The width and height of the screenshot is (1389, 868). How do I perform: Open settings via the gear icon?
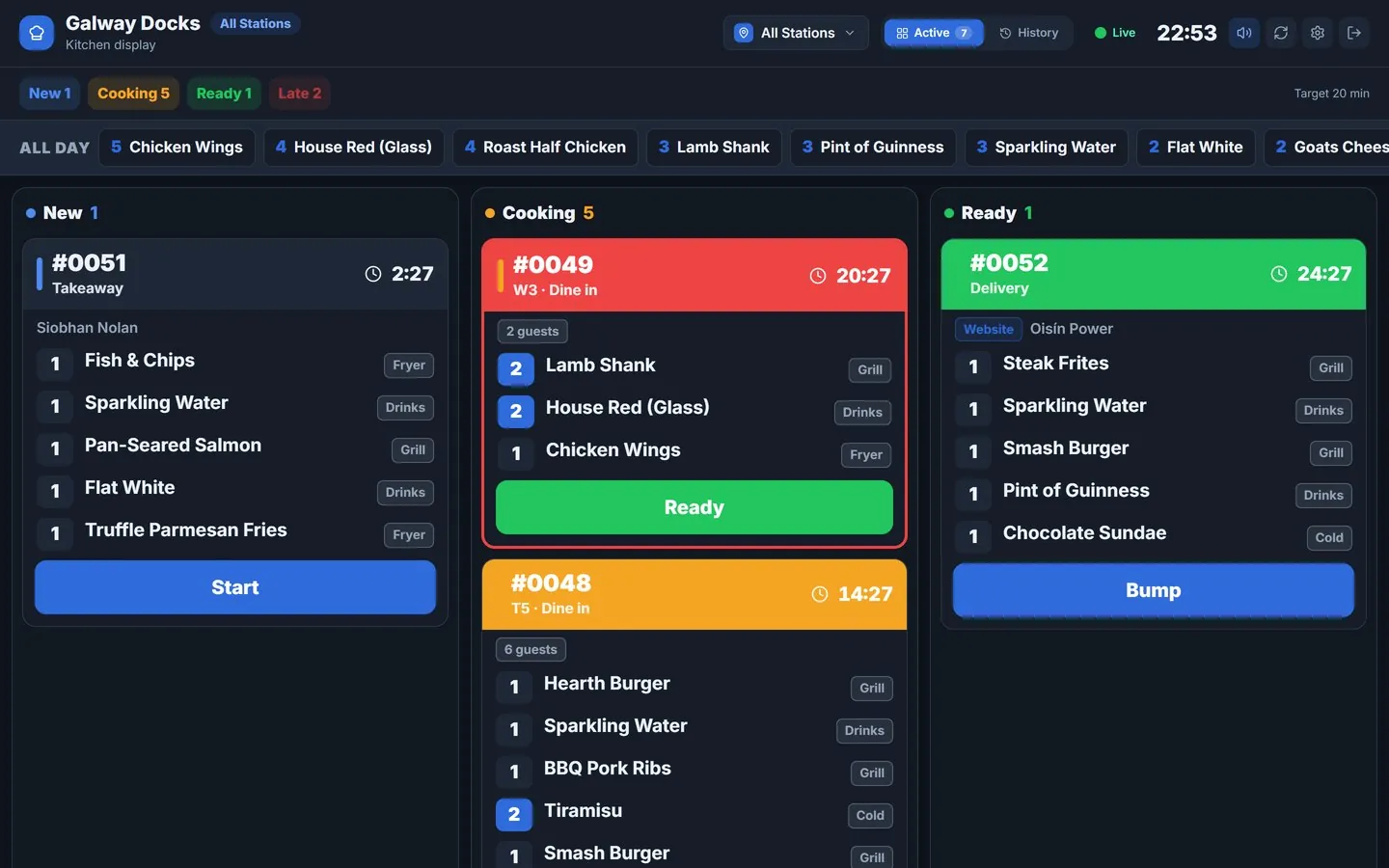[1318, 33]
